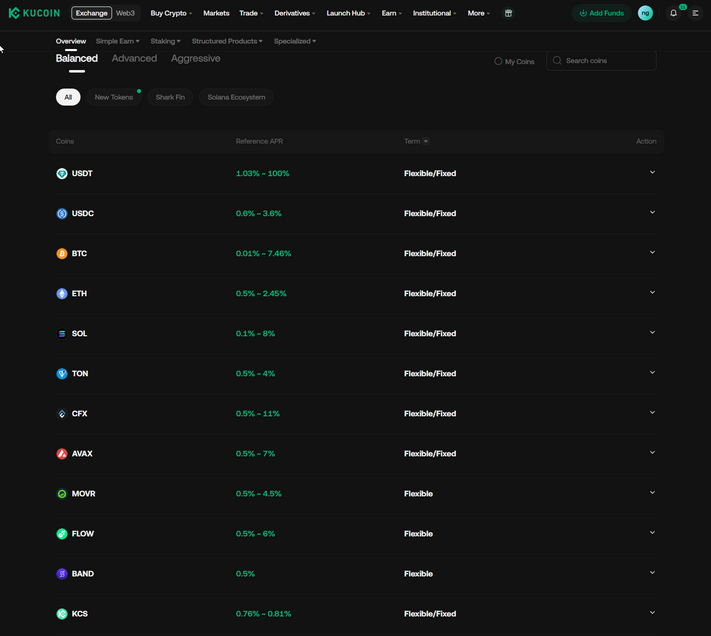Expand the SOL row
The height and width of the screenshot is (636, 711).
[652, 332]
